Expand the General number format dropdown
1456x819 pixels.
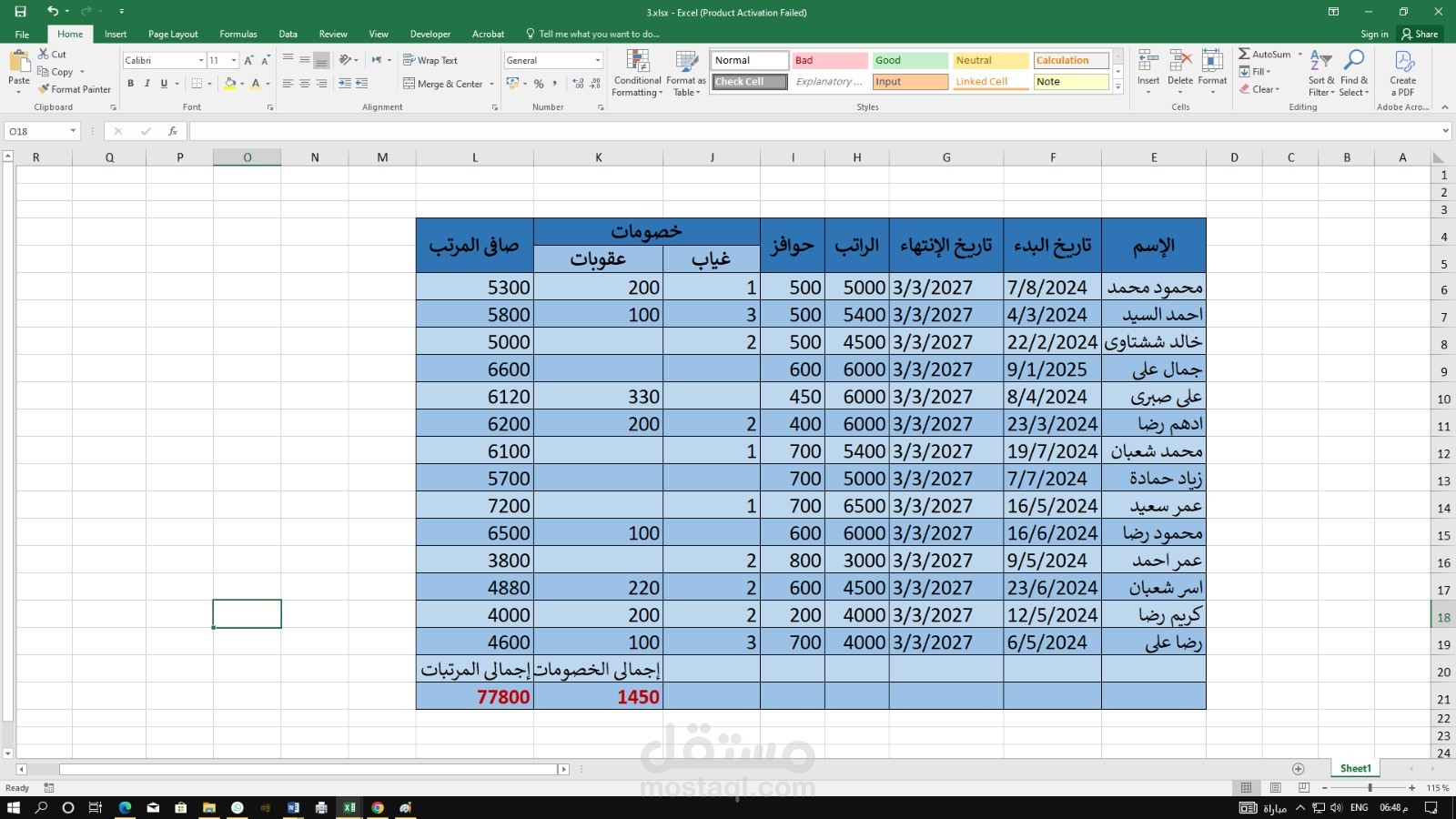(598, 60)
